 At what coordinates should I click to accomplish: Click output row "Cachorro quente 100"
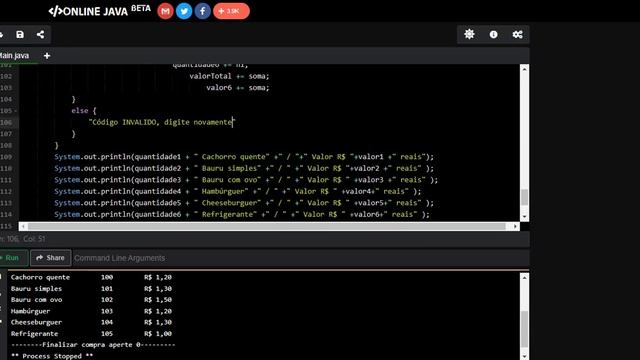pos(91,277)
